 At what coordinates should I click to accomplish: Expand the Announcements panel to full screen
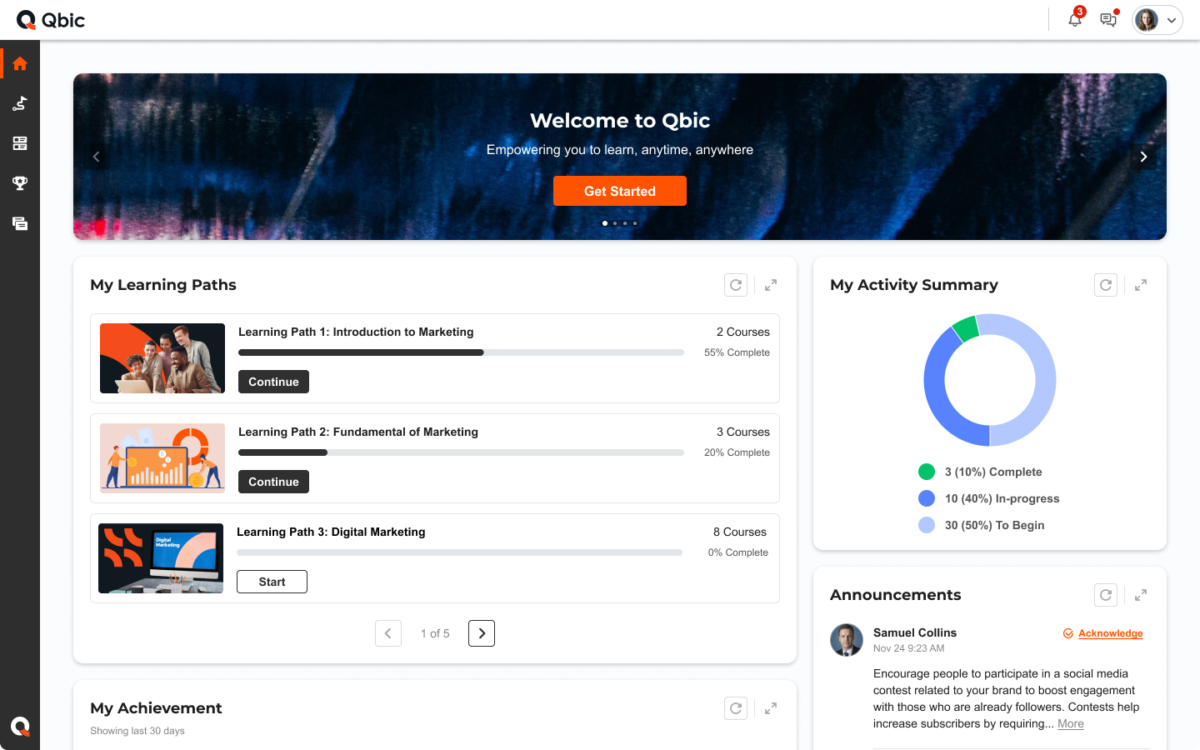pos(1140,594)
